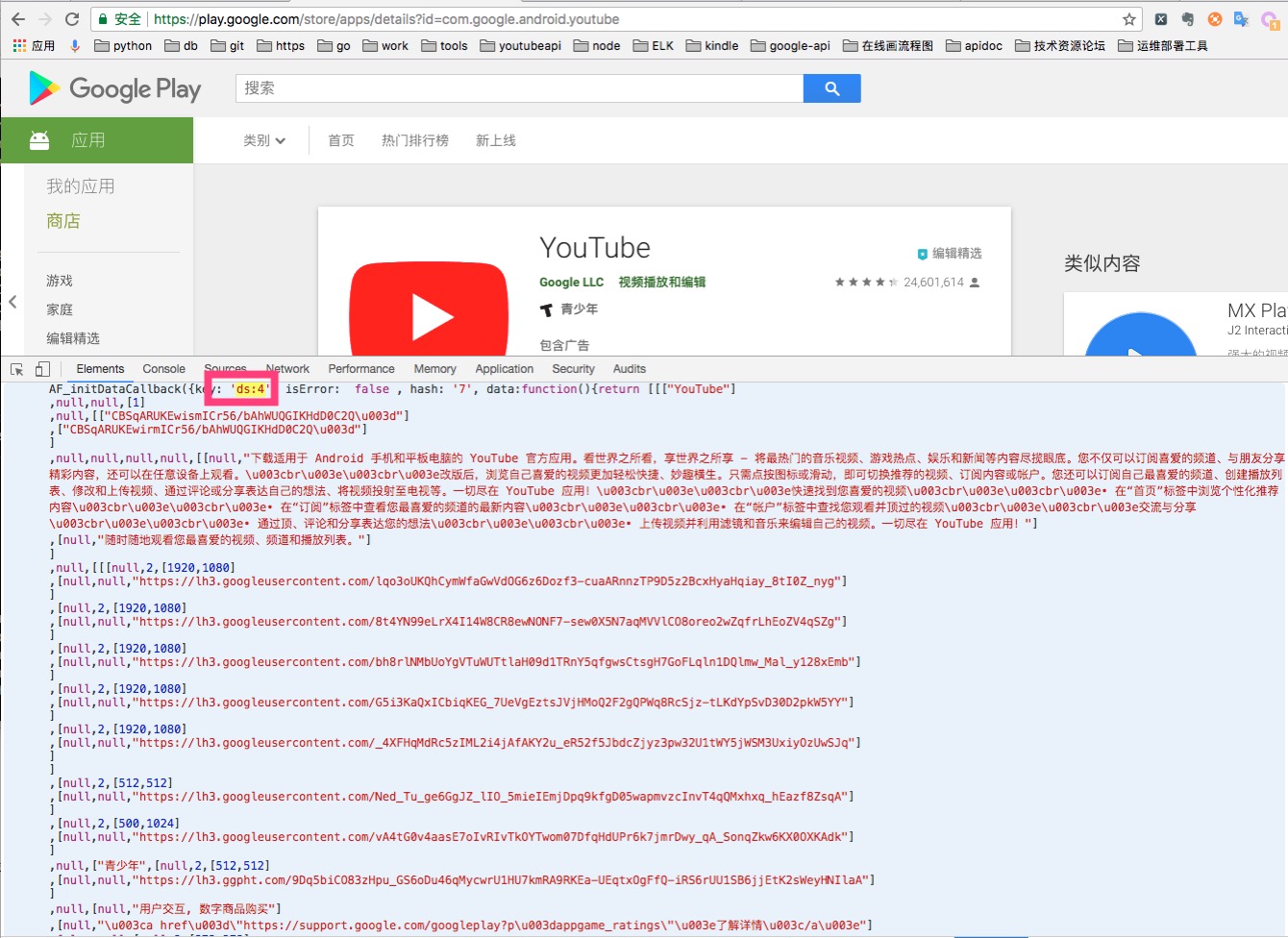Open the go bookmark folder
Screen dimensions: 1288x938
(x=334, y=45)
